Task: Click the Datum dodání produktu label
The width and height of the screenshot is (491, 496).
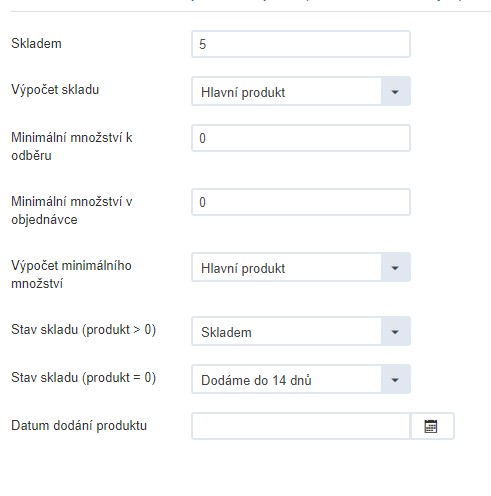Action: pos(79,426)
